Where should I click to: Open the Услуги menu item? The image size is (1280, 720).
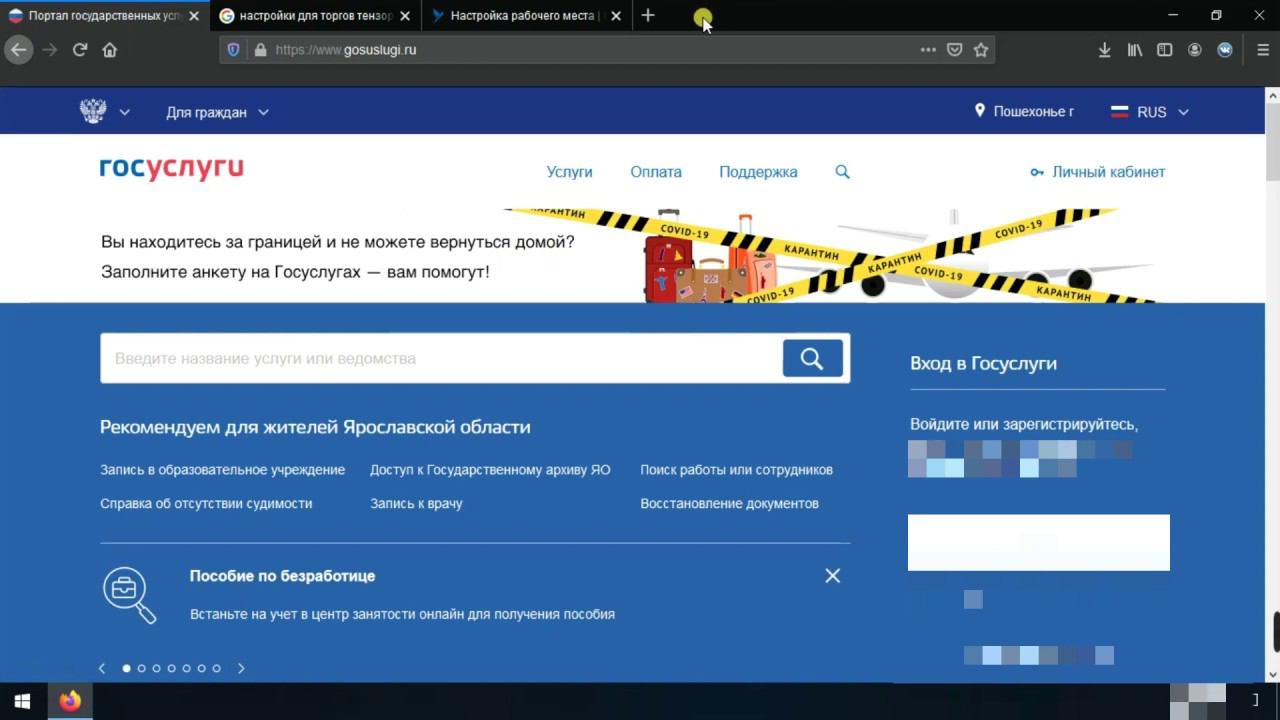(x=569, y=172)
